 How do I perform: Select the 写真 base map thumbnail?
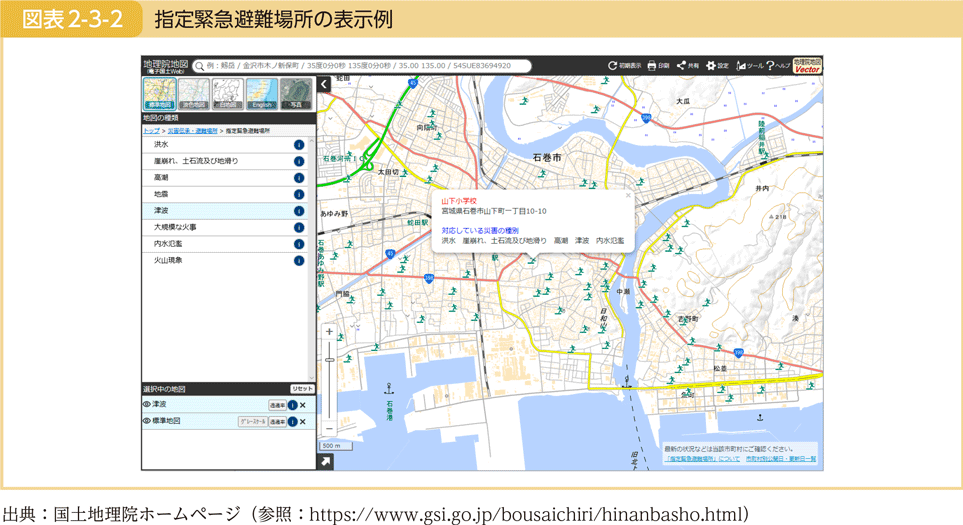coord(296,94)
